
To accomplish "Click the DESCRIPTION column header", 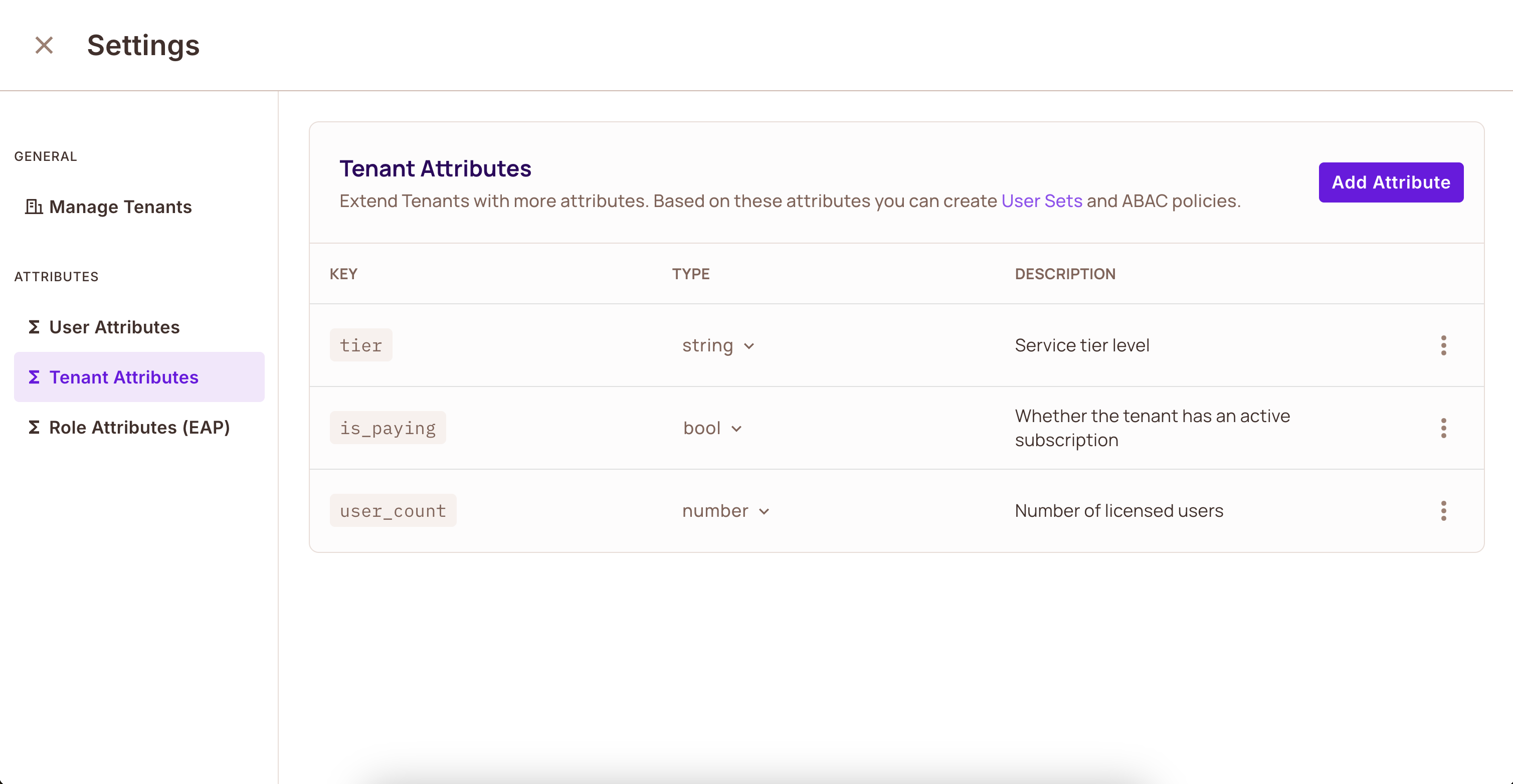I will coord(1065,274).
